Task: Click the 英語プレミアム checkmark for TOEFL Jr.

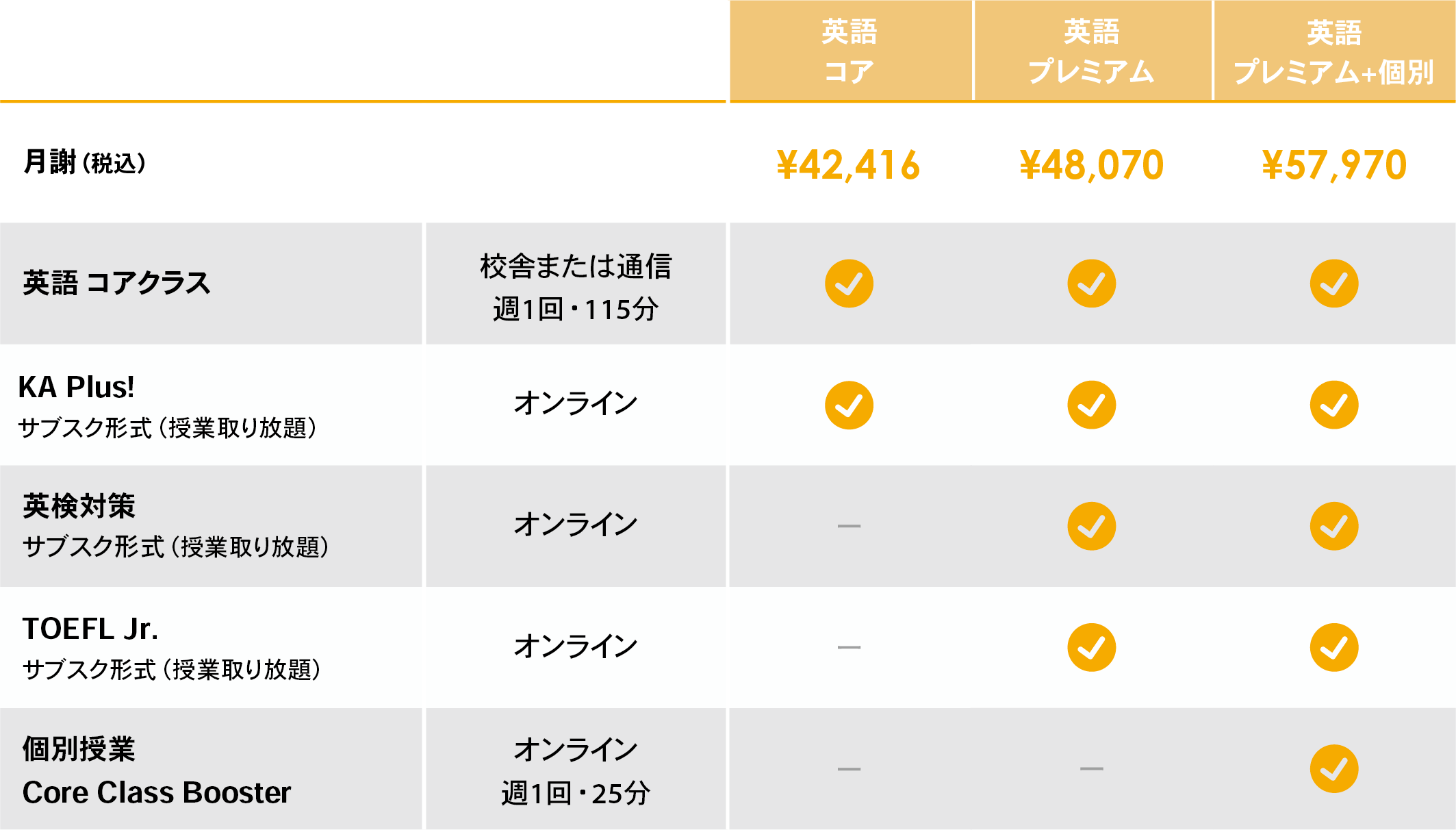Action: coord(1091,647)
